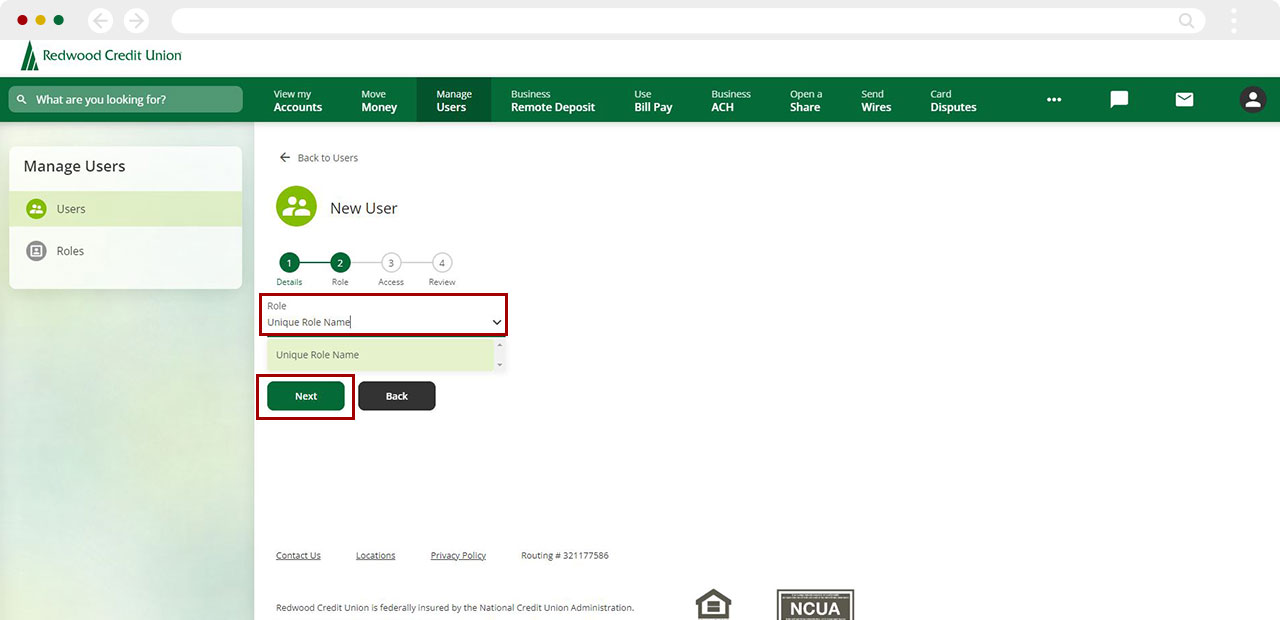Viewport: 1280px width, 620px height.
Task: Click the search magnifier in the sidebar search
Action: click(21, 99)
